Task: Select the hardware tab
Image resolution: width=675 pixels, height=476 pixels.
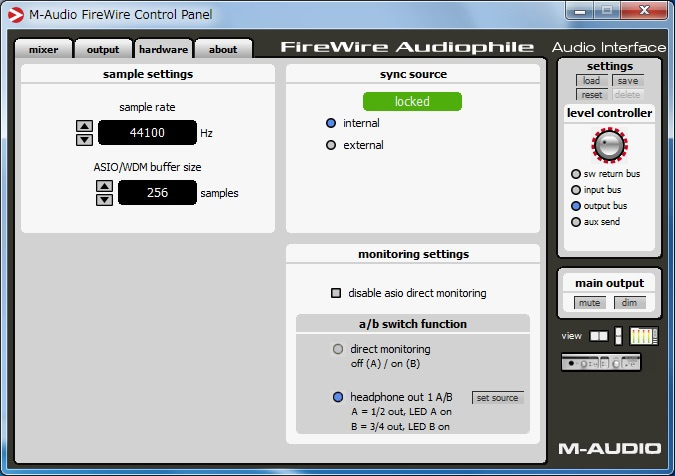Action: [x=164, y=49]
